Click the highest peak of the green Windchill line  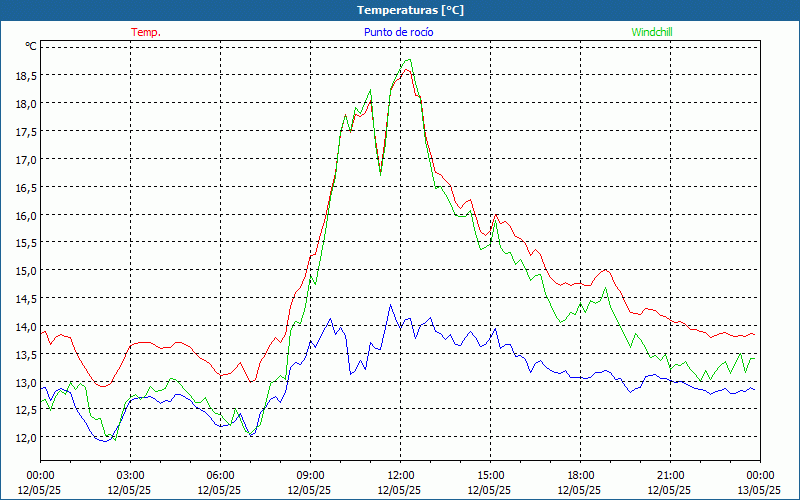(x=408, y=59)
